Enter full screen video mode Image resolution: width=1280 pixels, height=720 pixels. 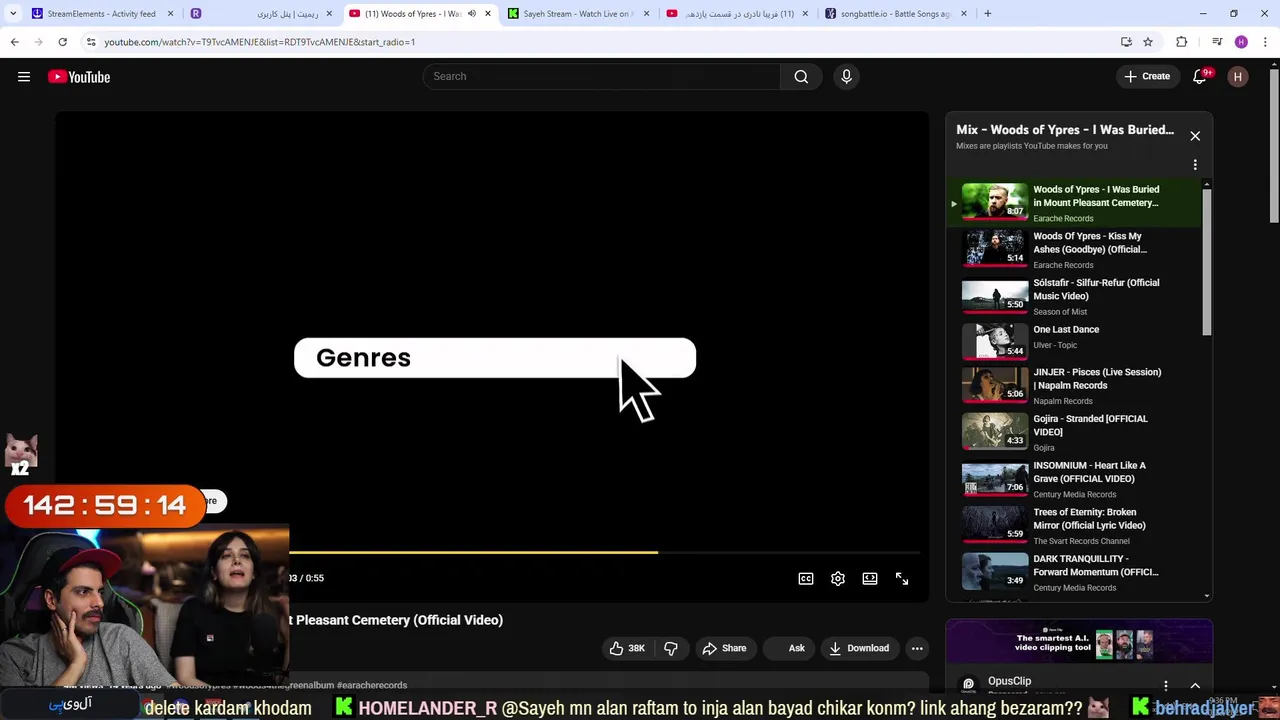click(902, 579)
